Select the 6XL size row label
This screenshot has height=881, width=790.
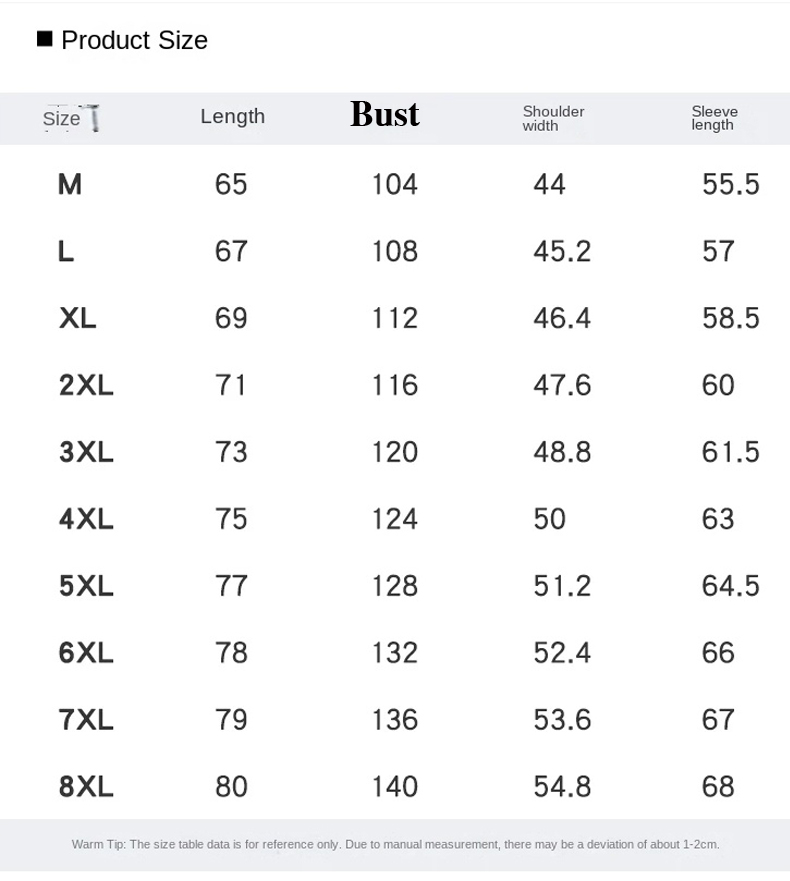[86, 653]
